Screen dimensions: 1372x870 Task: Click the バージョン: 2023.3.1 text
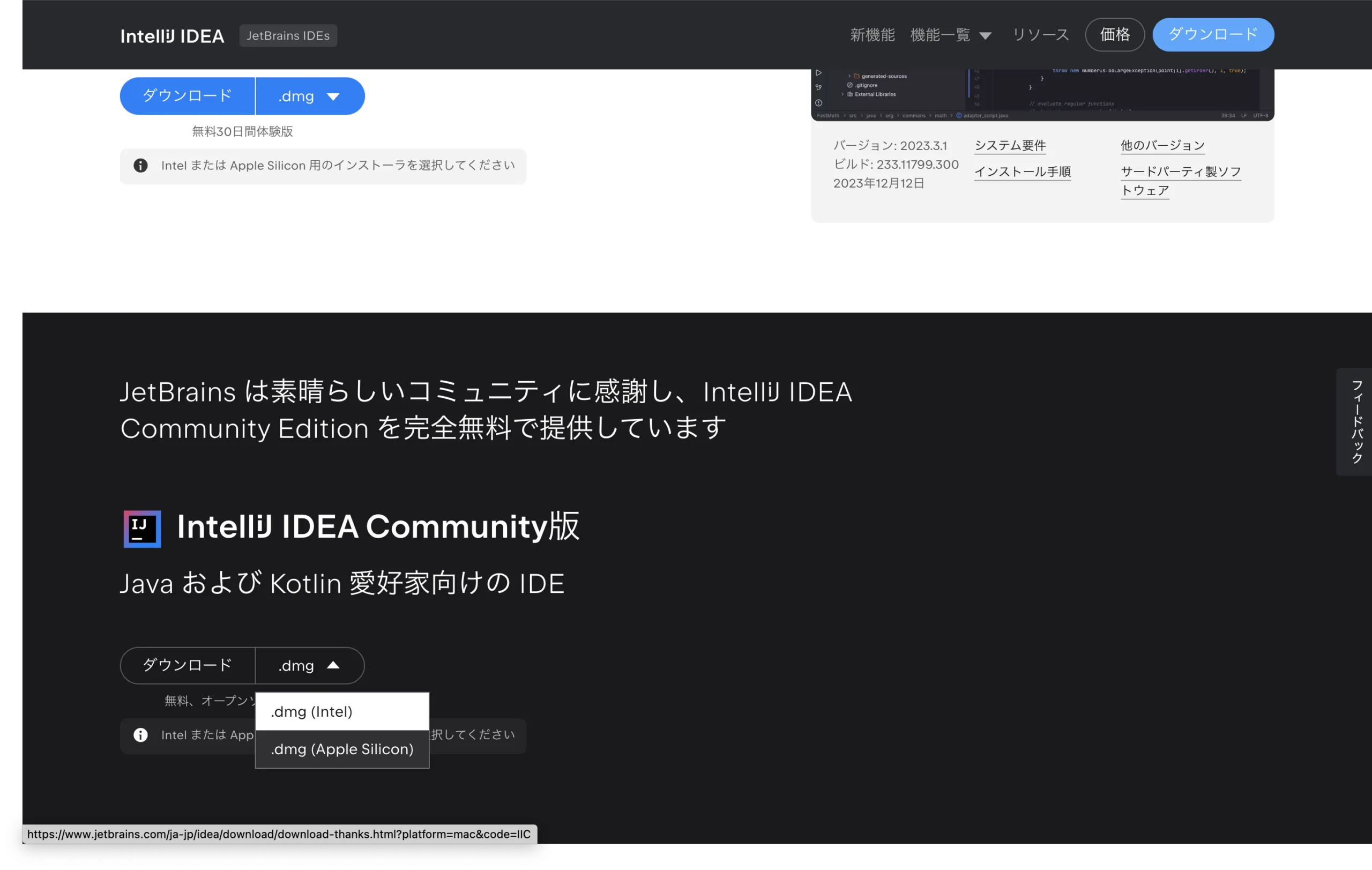890,146
